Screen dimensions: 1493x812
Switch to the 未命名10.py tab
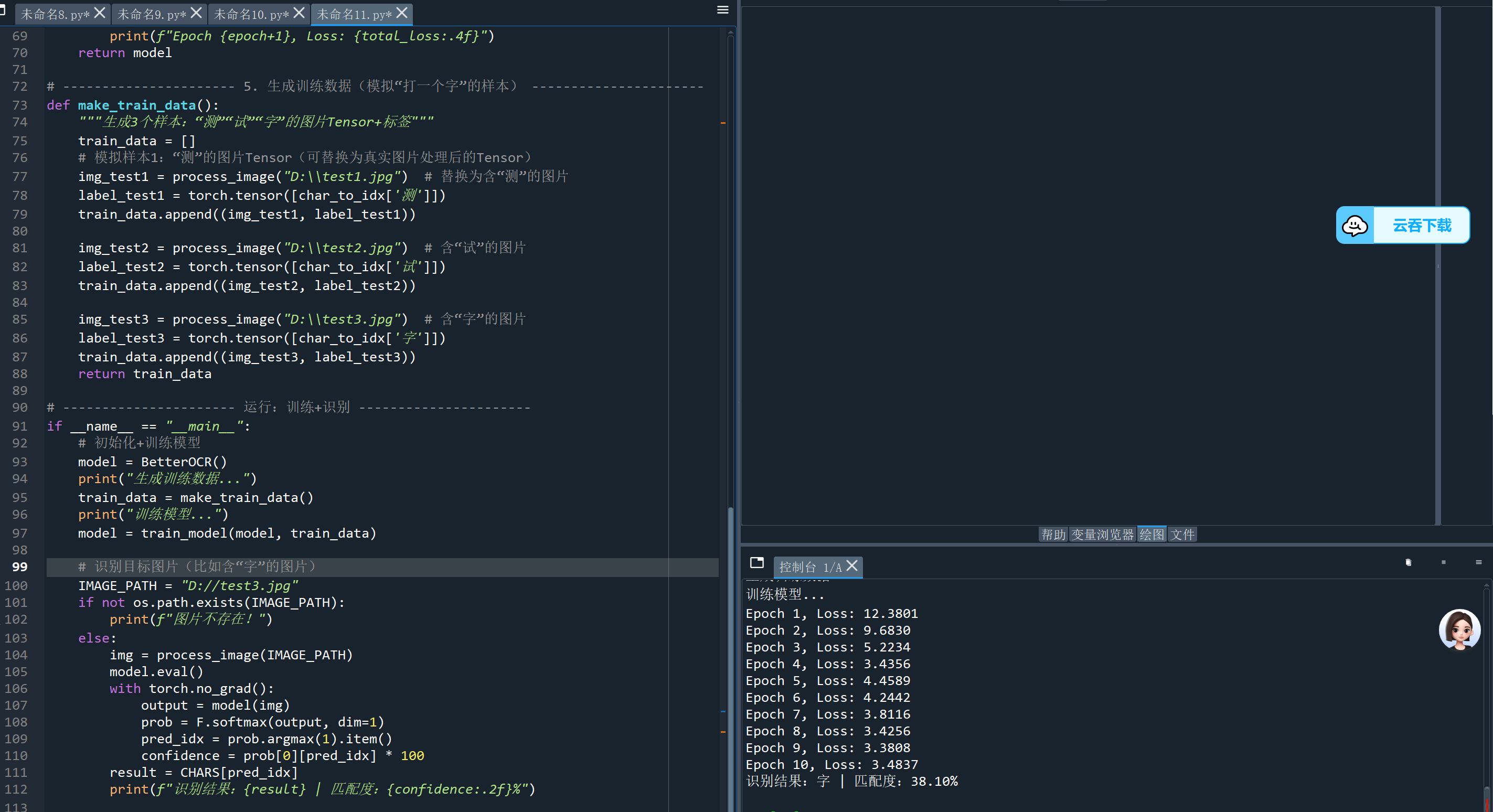pyautogui.click(x=251, y=14)
